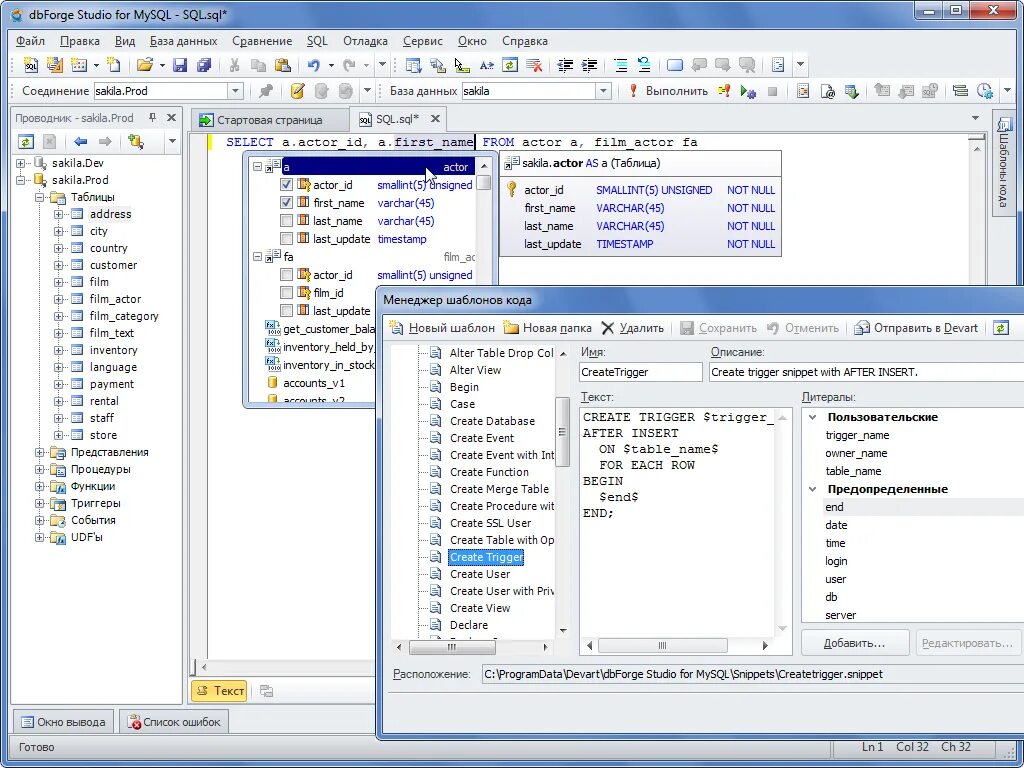The width and height of the screenshot is (1024, 768).
Task: Click the uncomment selection icon
Action: click(x=645, y=65)
